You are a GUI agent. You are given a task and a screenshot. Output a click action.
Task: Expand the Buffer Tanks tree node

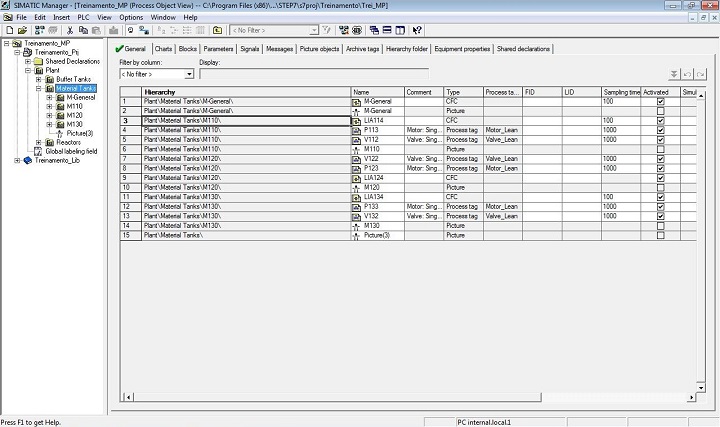click(x=39, y=79)
